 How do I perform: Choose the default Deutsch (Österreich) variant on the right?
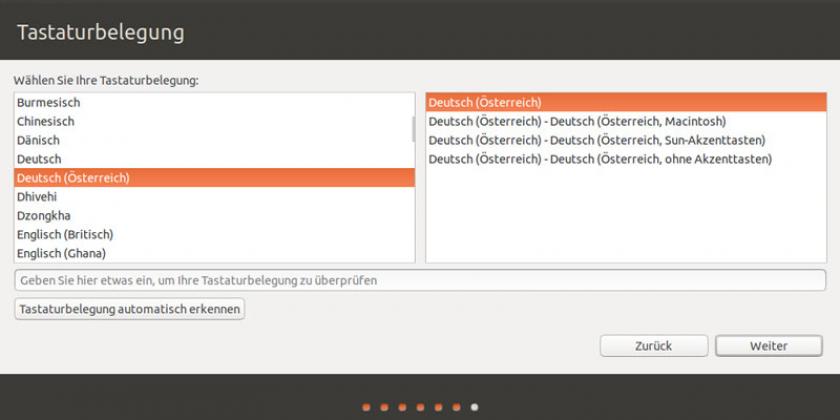click(485, 102)
